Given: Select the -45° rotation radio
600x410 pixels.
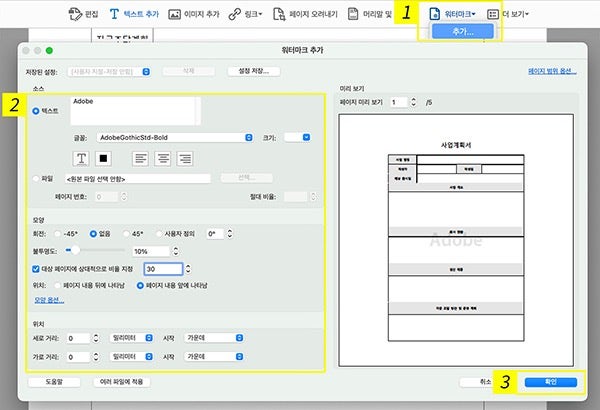Looking at the screenshot, I should (57, 234).
